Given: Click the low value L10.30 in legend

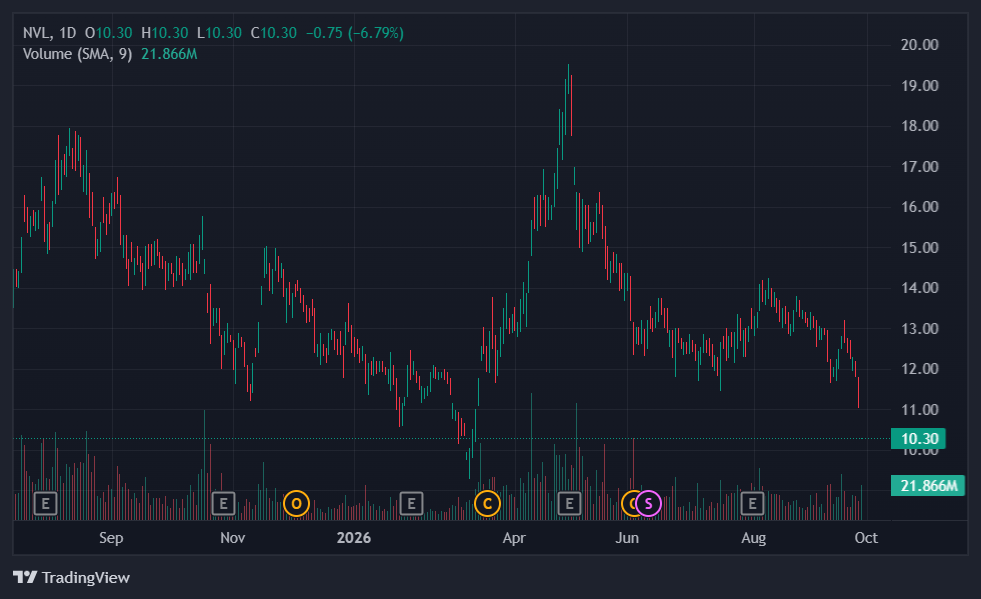Looking at the screenshot, I should tap(219, 33).
